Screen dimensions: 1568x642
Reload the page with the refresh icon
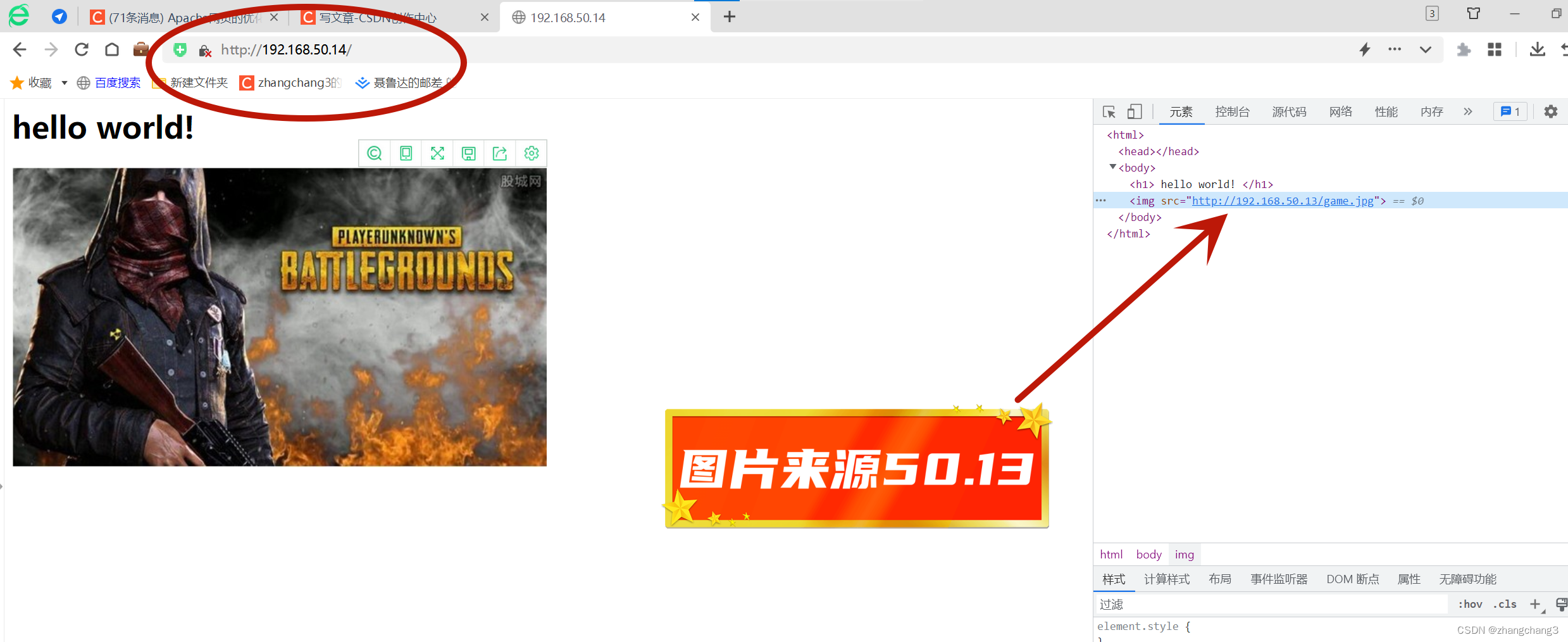82,49
